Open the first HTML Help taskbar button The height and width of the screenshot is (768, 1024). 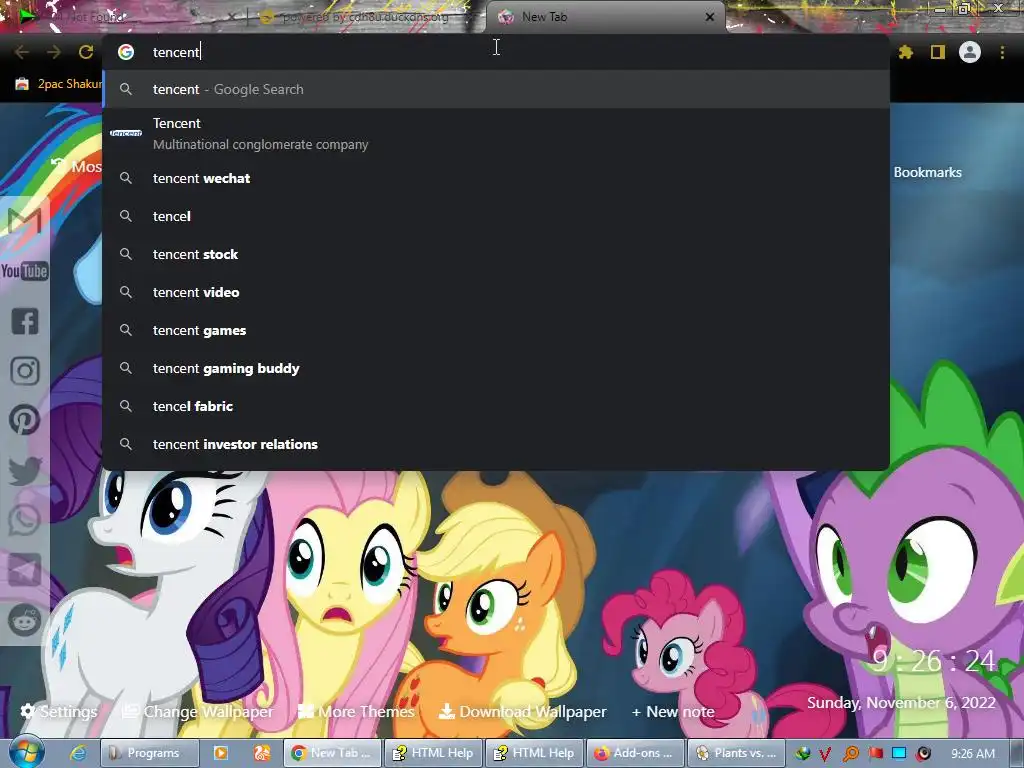point(434,753)
